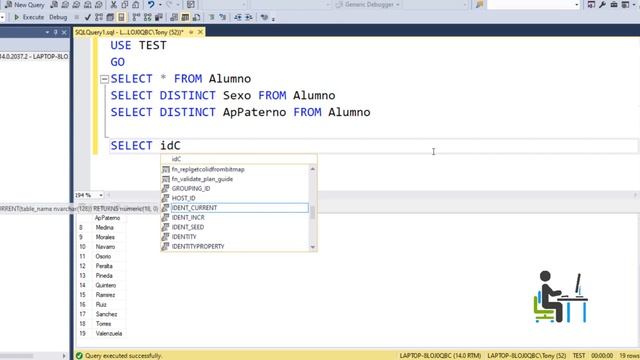
Task: Parse the query with the checkmark icon
Action: pyautogui.click(x=87, y=17)
